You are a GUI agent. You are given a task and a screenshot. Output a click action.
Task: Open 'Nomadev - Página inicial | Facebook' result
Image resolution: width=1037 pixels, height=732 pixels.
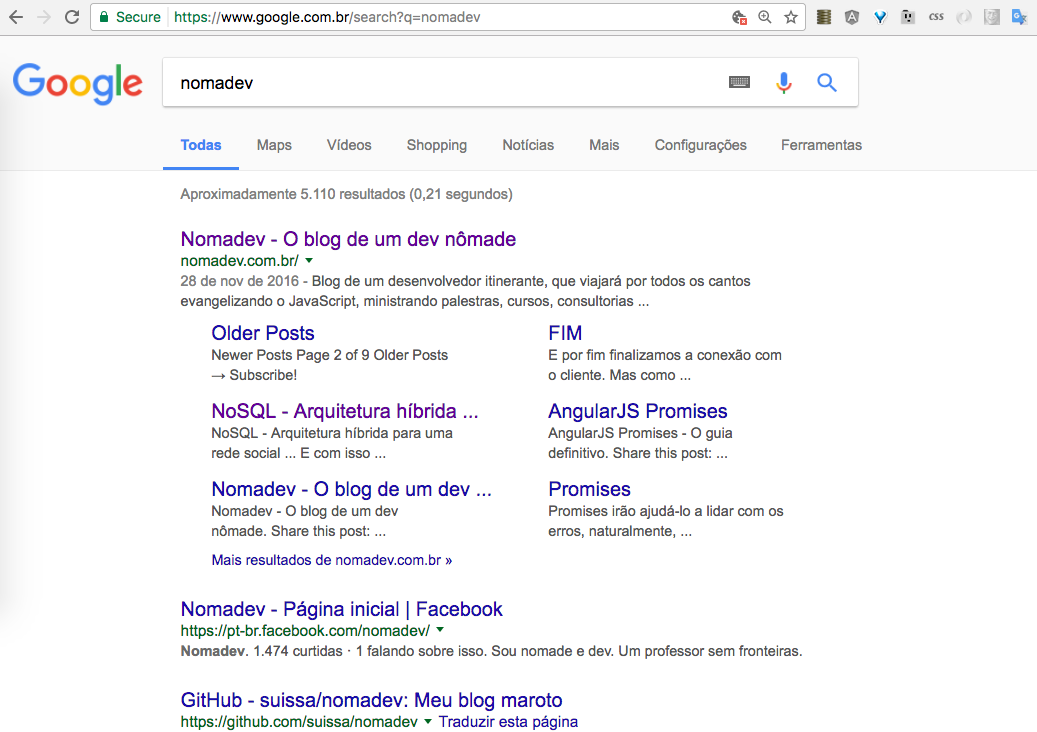click(x=341, y=609)
